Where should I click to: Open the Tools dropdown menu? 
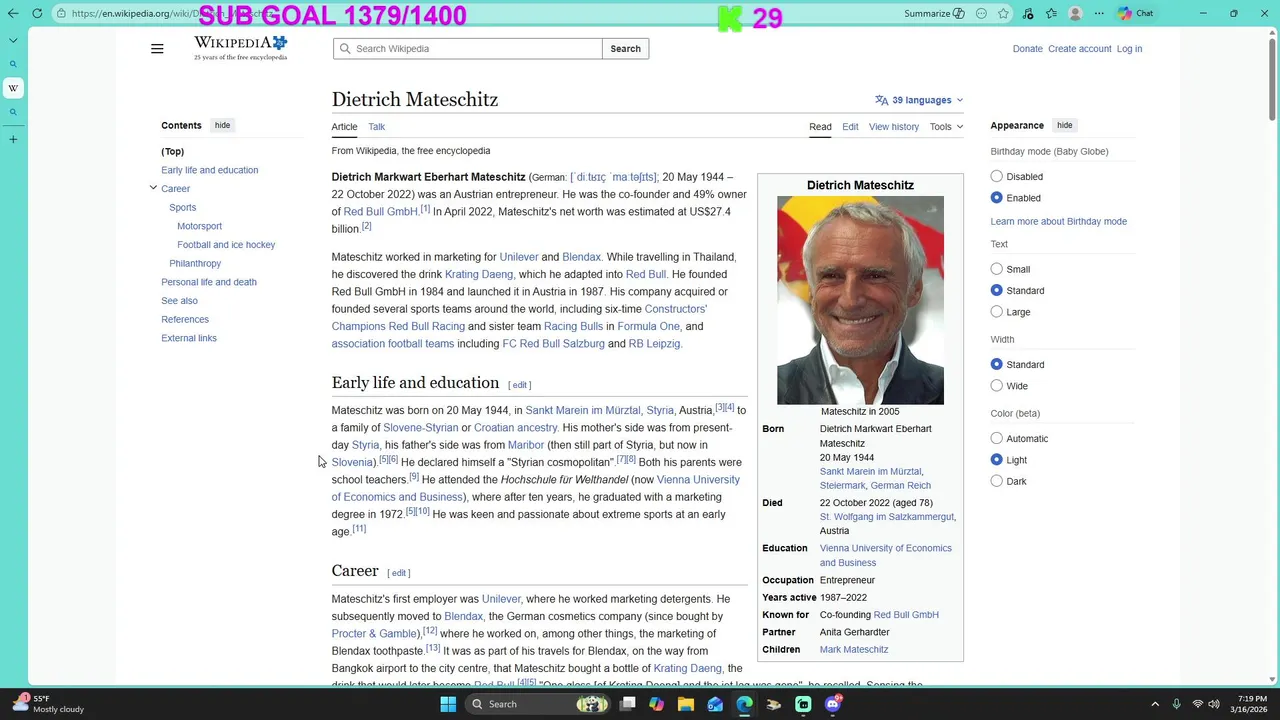click(946, 127)
